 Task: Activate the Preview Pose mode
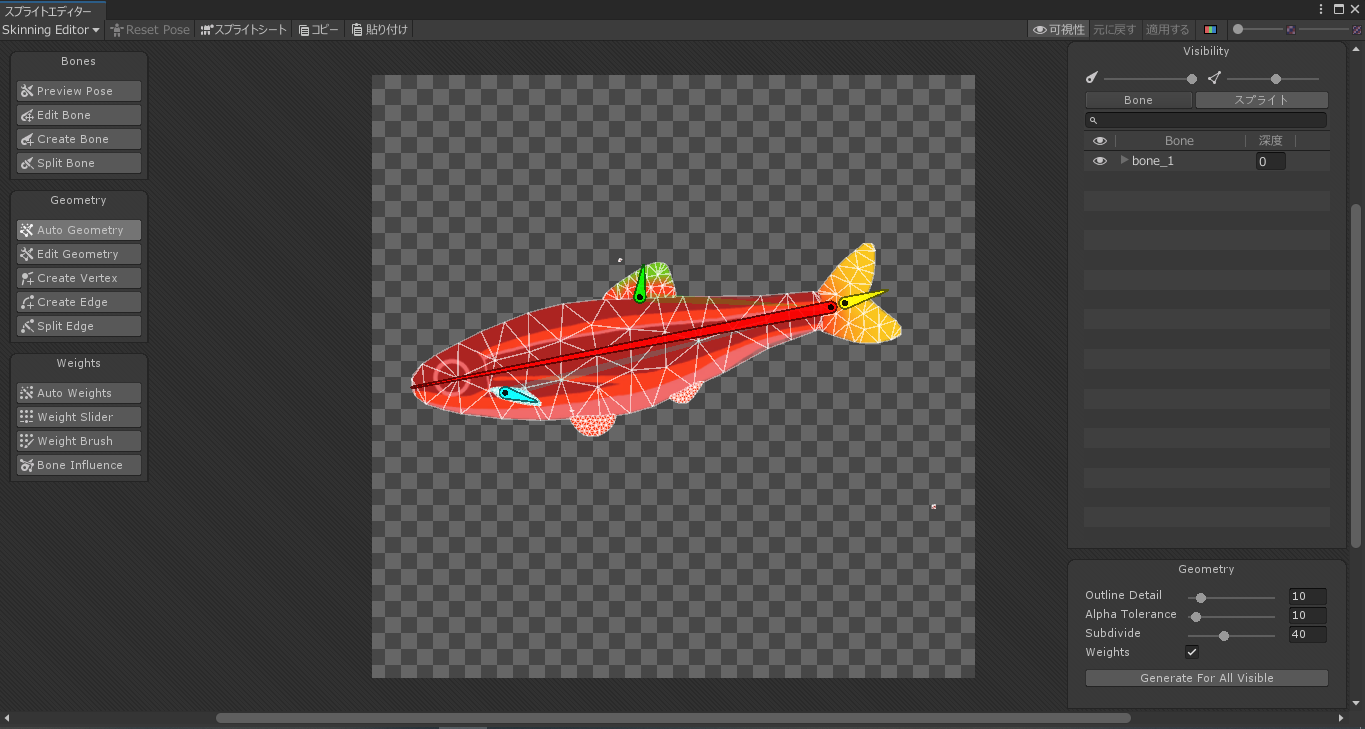click(x=78, y=90)
